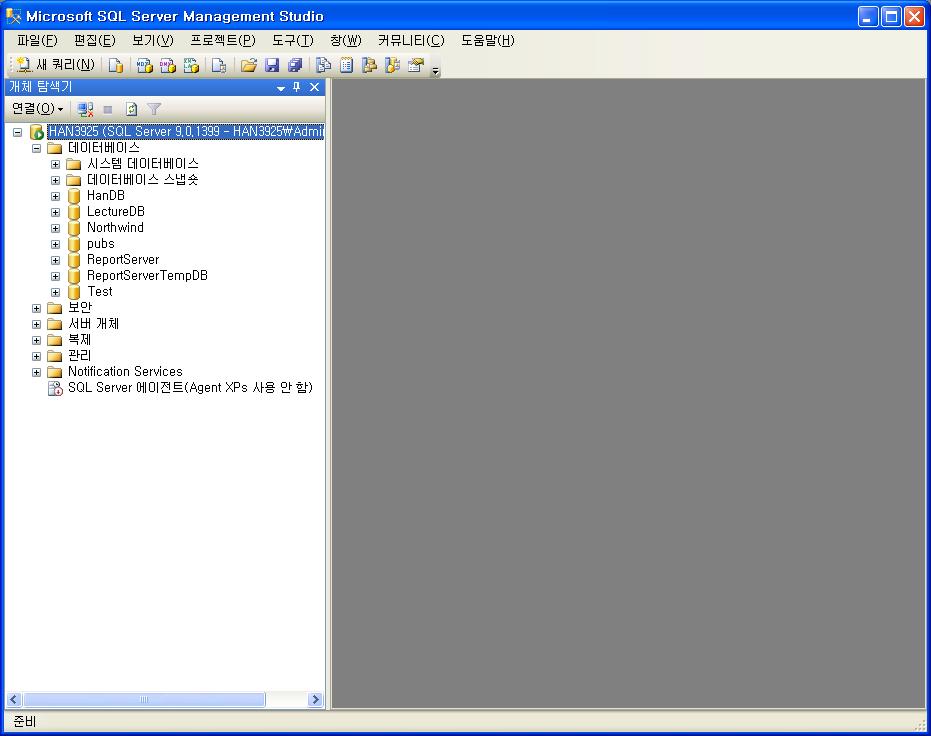
Task: Select the Northwind database label
Action: tap(115, 228)
